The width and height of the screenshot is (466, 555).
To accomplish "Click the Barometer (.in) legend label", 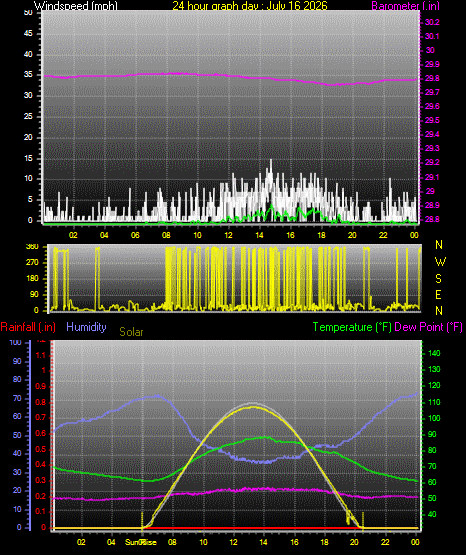I will (x=405, y=6).
